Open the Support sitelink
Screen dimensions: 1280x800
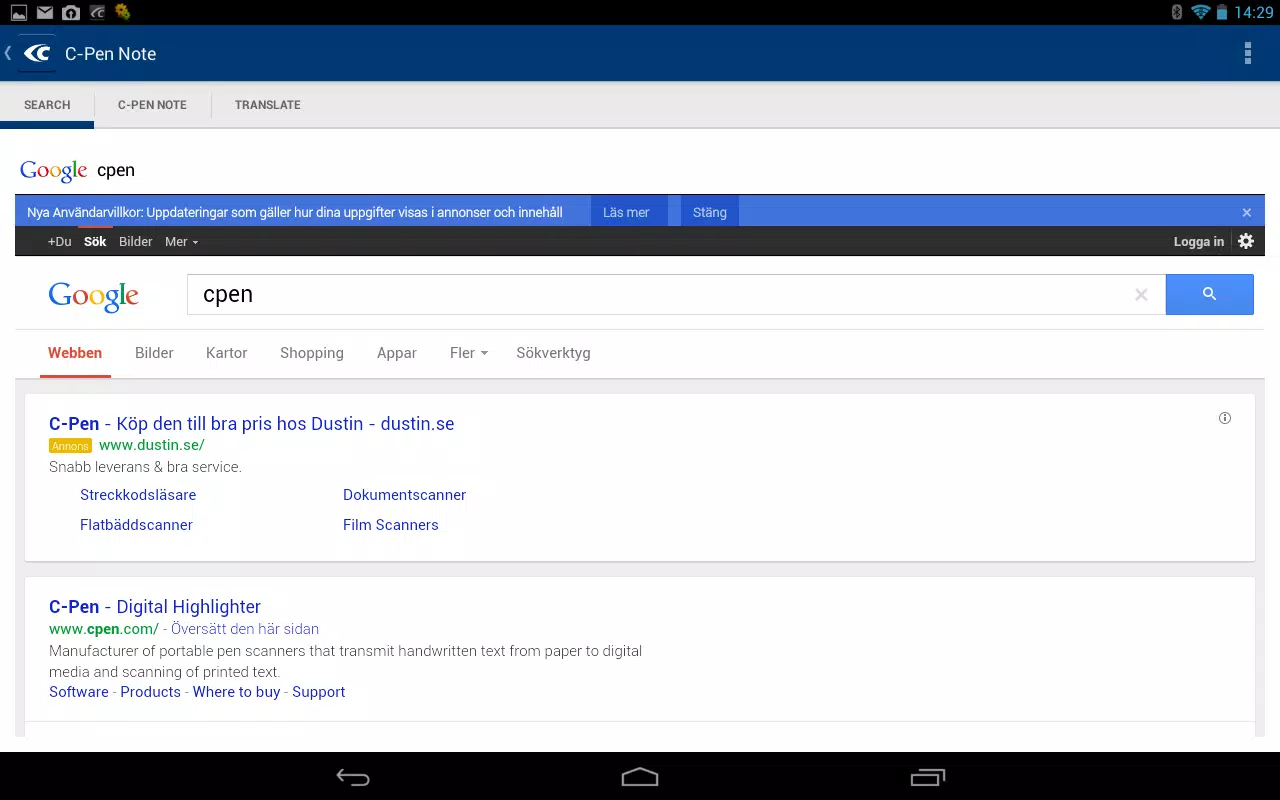point(319,692)
